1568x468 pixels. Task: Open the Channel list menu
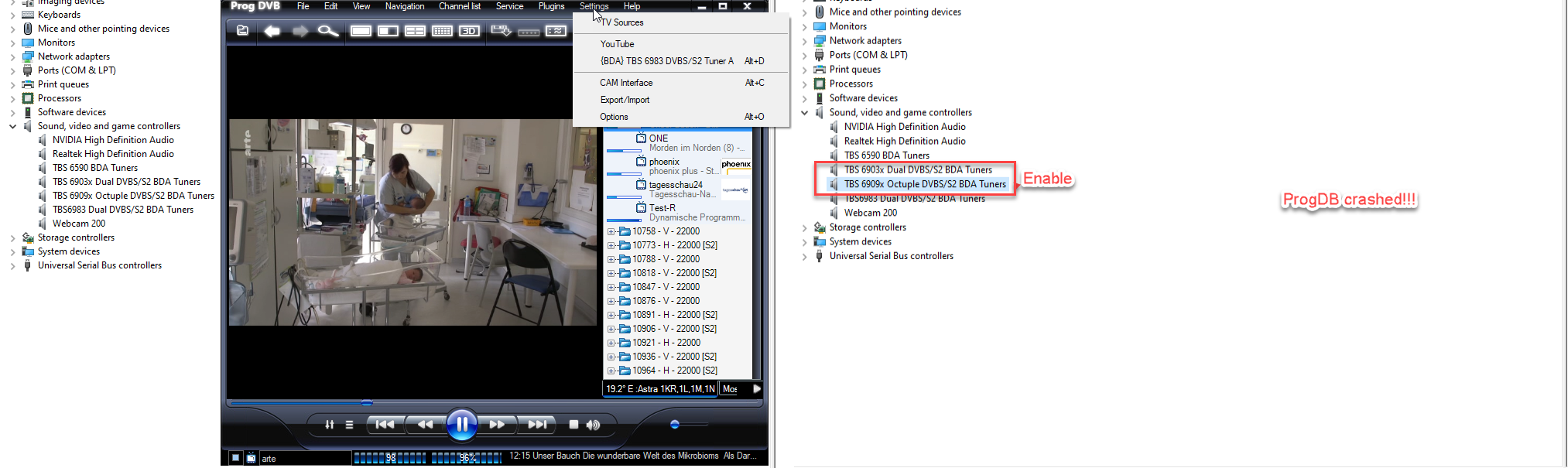pyautogui.click(x=459, y=6)
